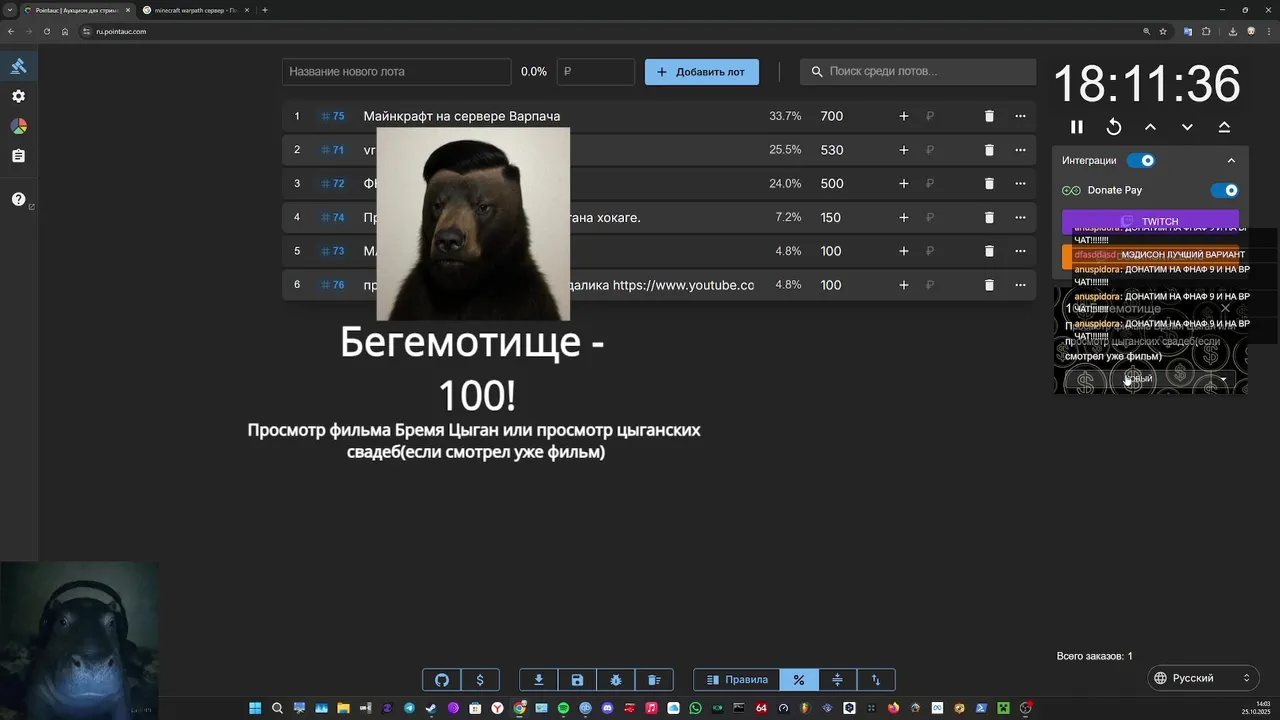This screenshot has width=1280, height=720.
Task: Click plus icon on the 530 lot
Action: tap(904, 150)
